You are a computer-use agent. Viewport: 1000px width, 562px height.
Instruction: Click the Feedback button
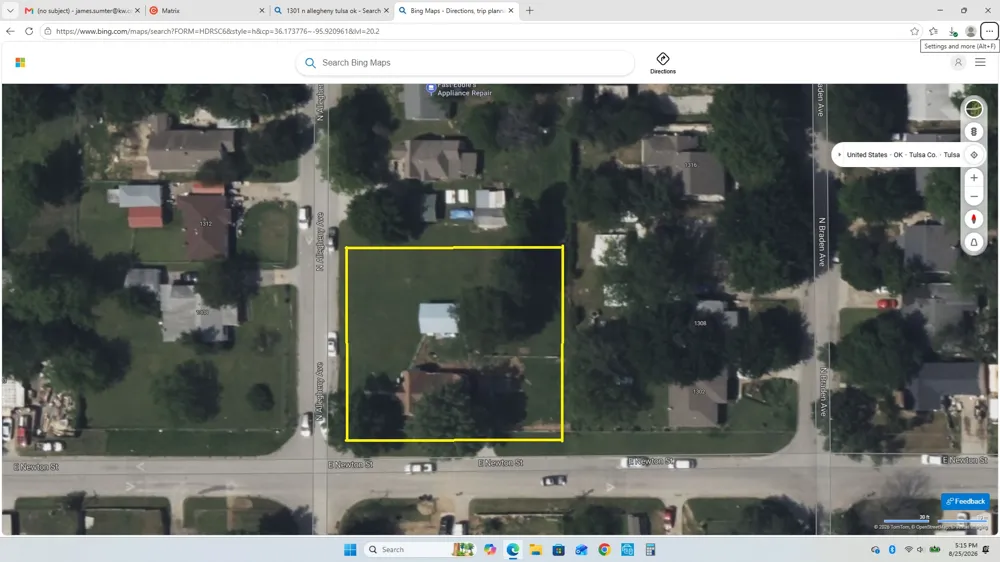point(965,501)
